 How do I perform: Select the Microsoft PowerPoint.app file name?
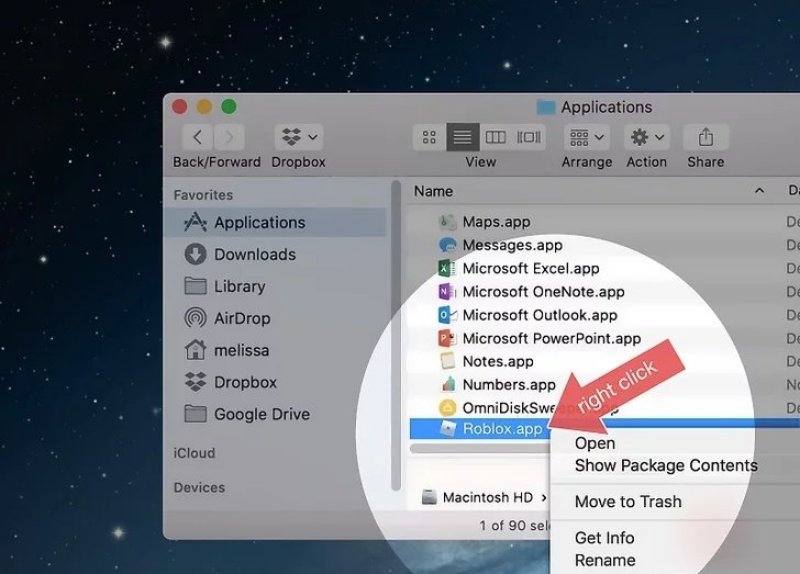[552, 338]
